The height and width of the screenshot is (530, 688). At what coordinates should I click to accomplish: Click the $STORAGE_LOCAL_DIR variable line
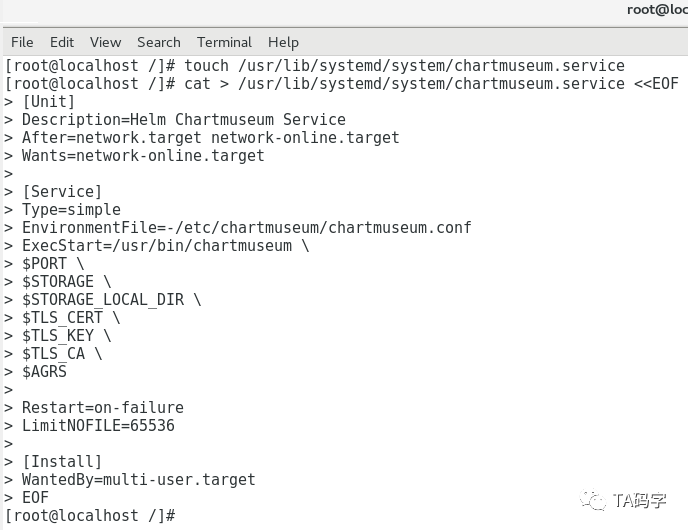(111, 300)
